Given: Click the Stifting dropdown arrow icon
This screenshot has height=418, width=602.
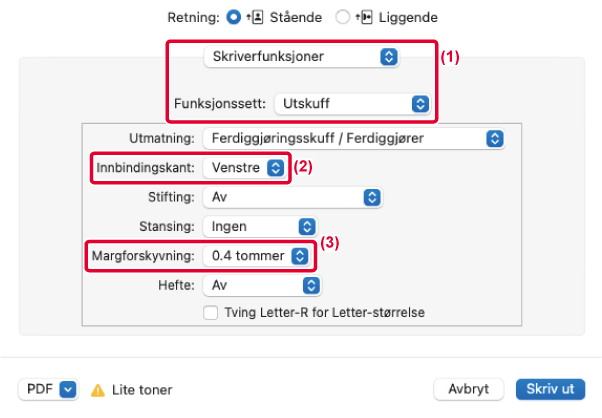Looking at the screenshot, I should 372,197.
